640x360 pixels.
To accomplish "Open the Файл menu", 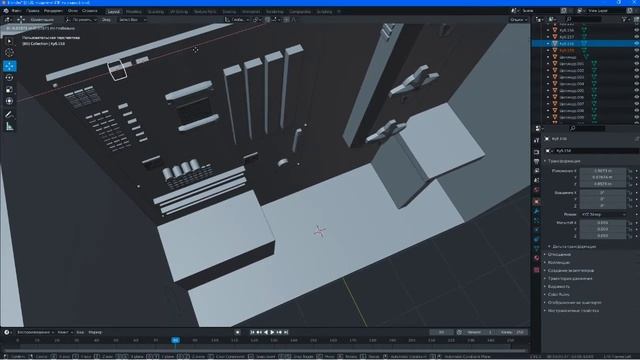I will coord(16,11).
